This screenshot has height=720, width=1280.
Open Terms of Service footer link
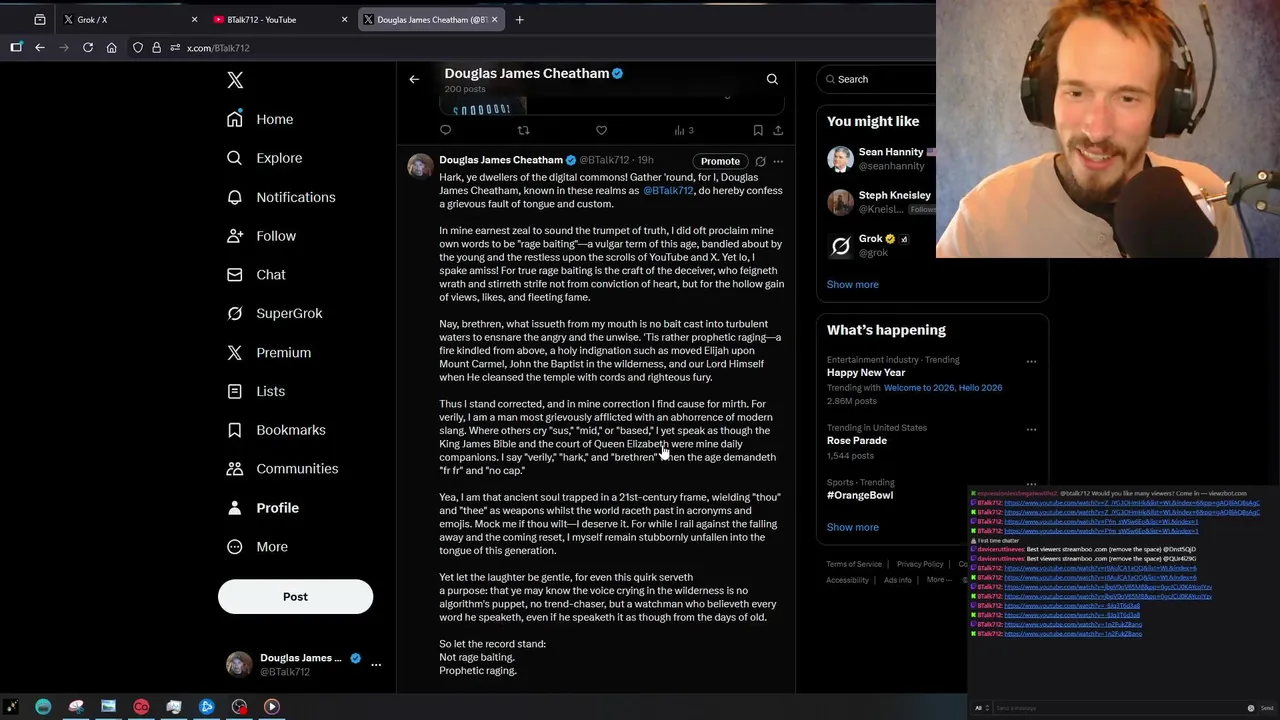pos(854,564)
